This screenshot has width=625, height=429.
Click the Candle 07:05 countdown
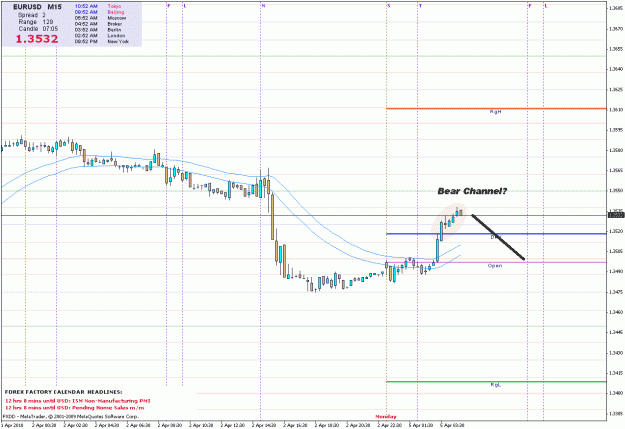point(38,29)
